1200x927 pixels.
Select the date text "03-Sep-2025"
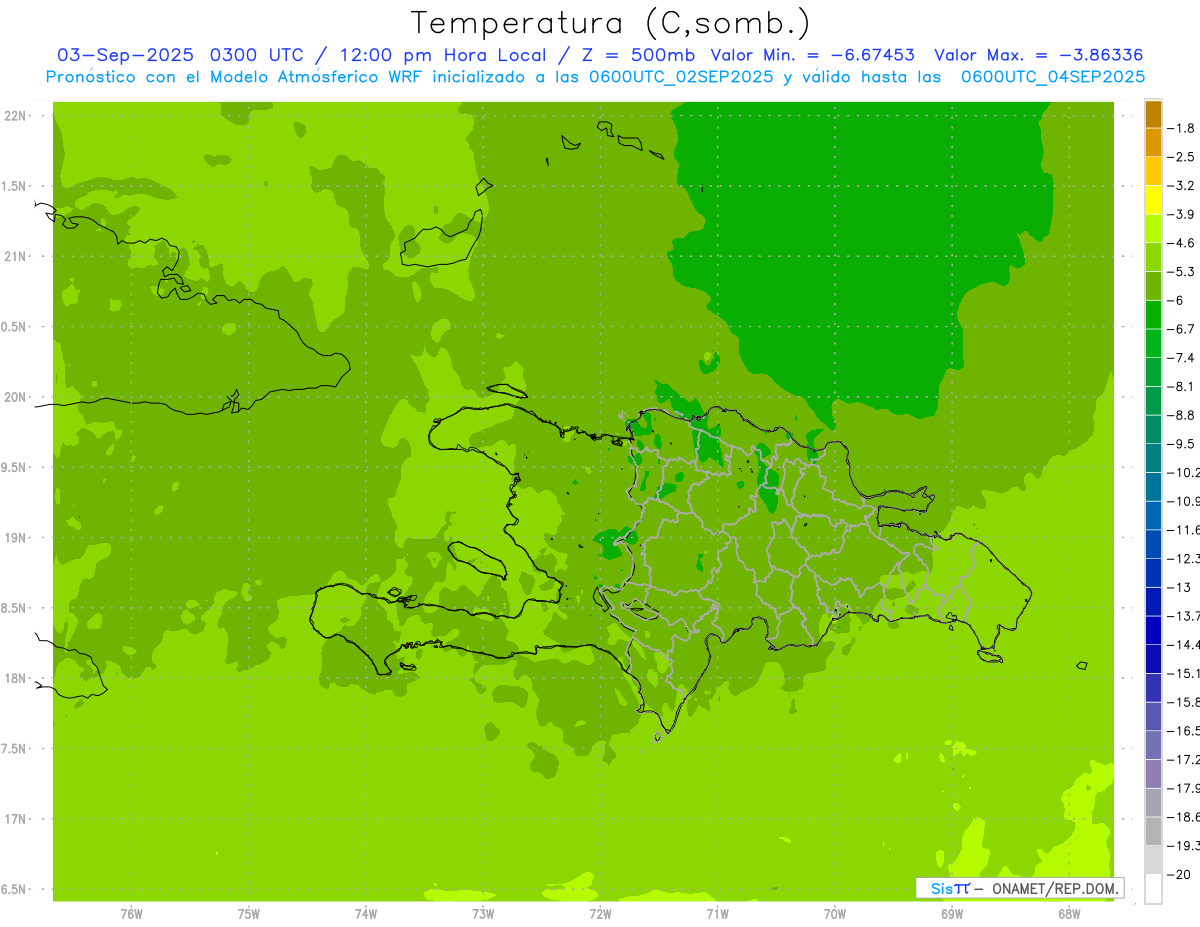(x=125, y=55)
